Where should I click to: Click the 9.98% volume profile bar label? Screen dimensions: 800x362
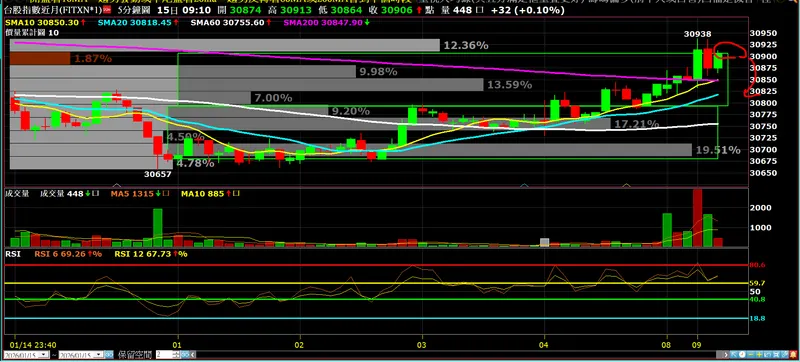tap(378, 72)
